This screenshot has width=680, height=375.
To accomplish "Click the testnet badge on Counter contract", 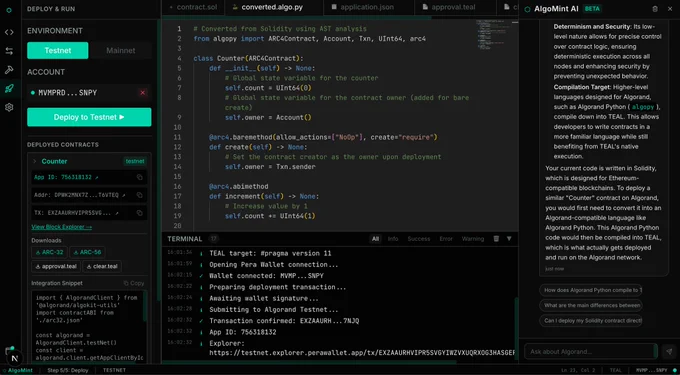I will point(135,161).
